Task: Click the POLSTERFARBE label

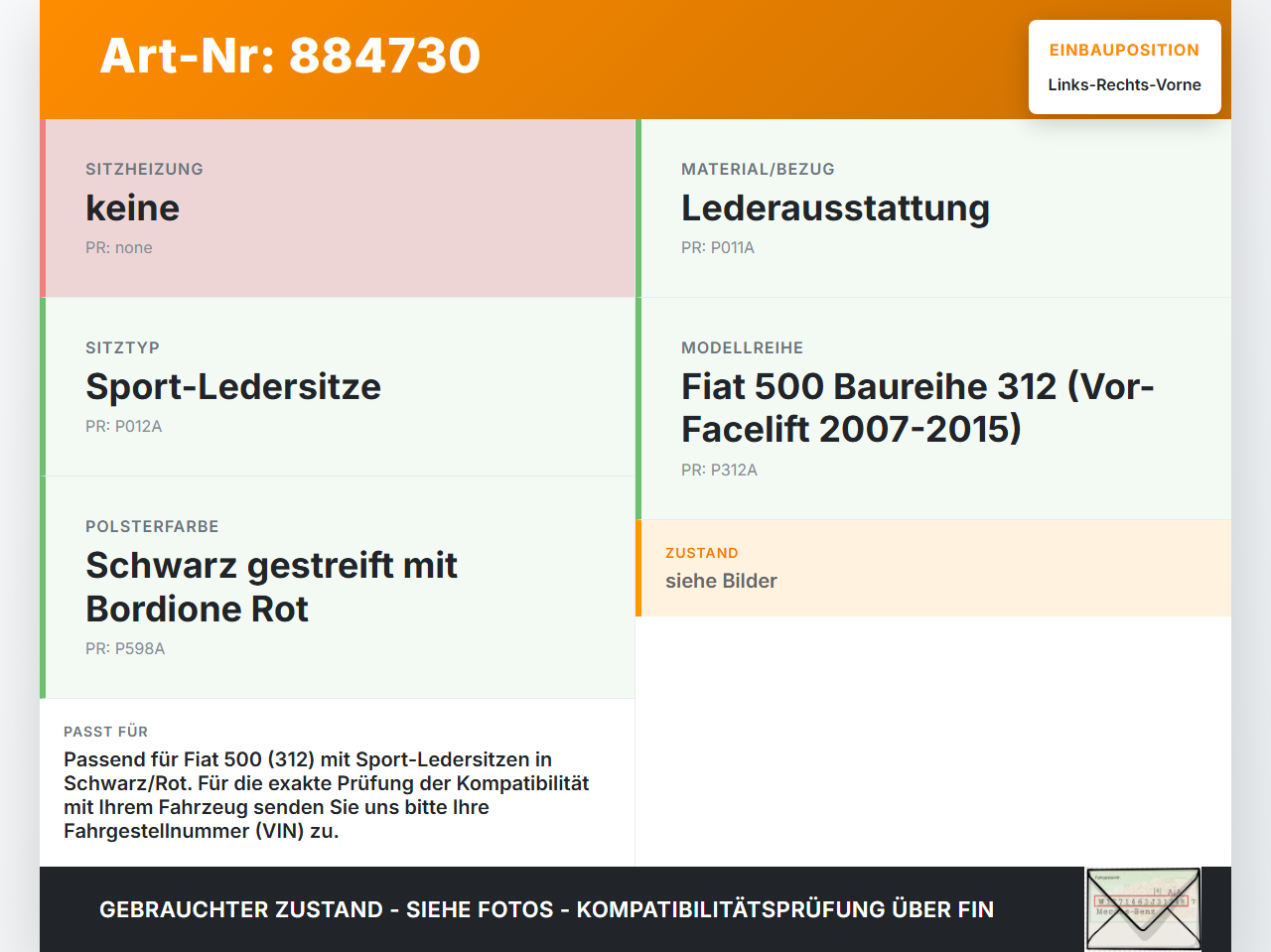Action: coord(152,526)
